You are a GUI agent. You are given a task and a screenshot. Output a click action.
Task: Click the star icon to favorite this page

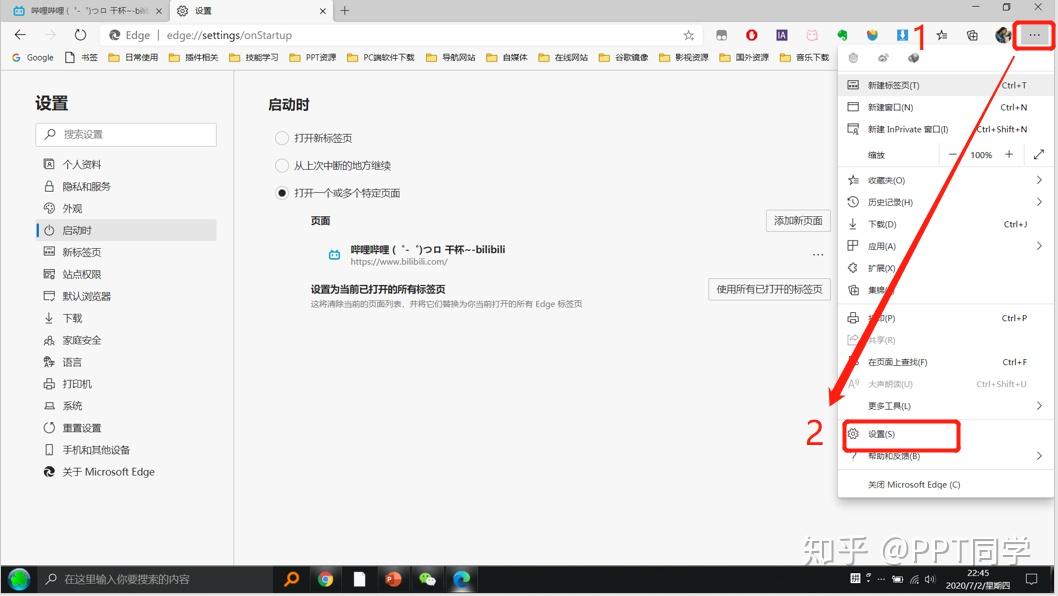pos(688,35)
